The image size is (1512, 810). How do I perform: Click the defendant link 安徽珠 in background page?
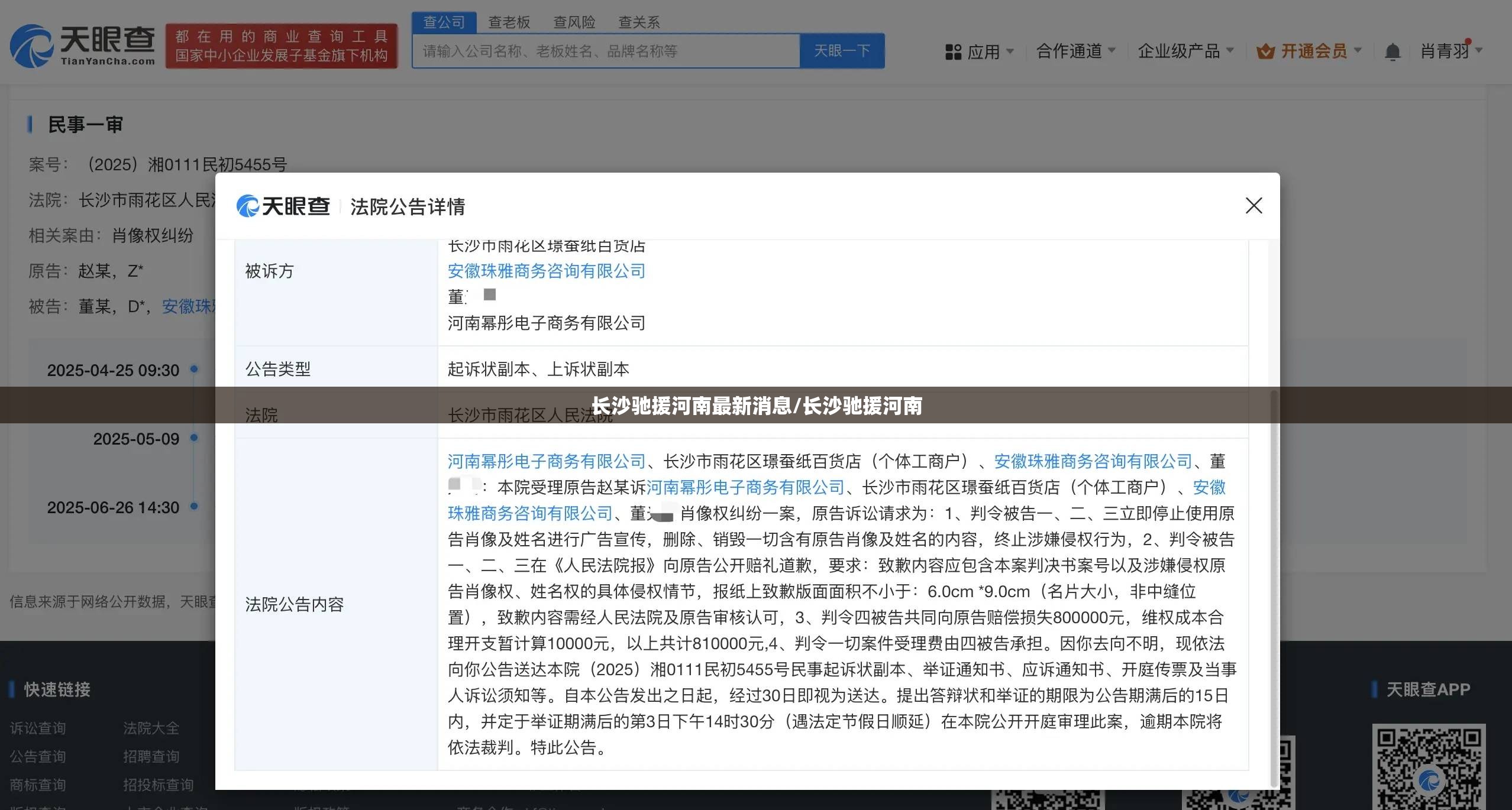pyautogui.click(x=188, y=306)
